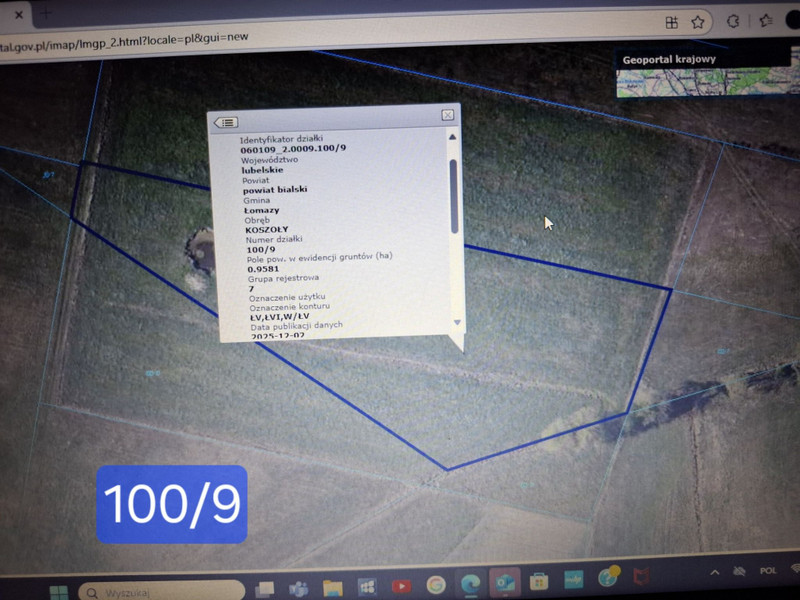800x600 pixels.
Task: Expand hidden system tray icons chevron
Action: click(715, 572)
